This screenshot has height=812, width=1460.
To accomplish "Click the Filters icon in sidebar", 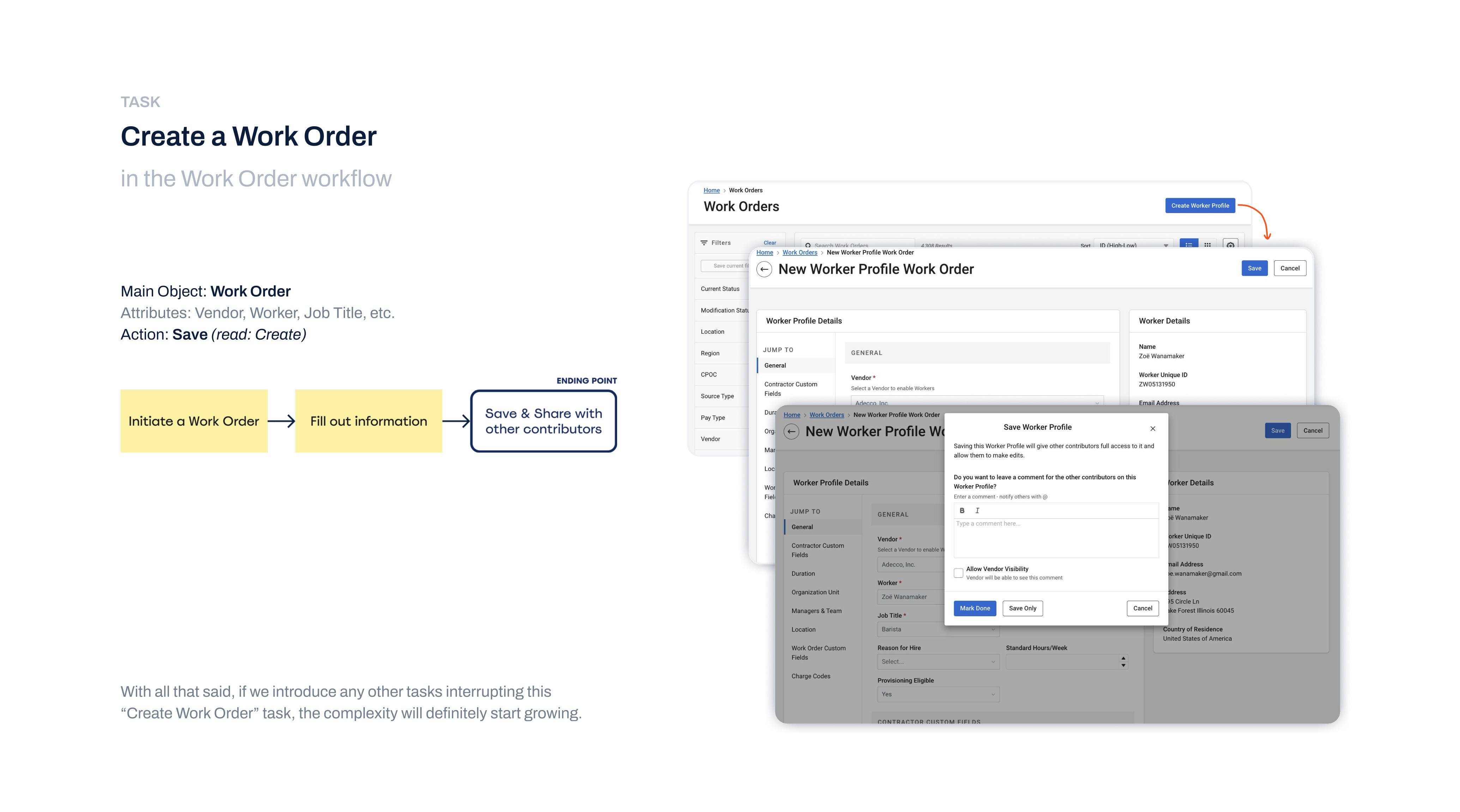I will 704,243.
